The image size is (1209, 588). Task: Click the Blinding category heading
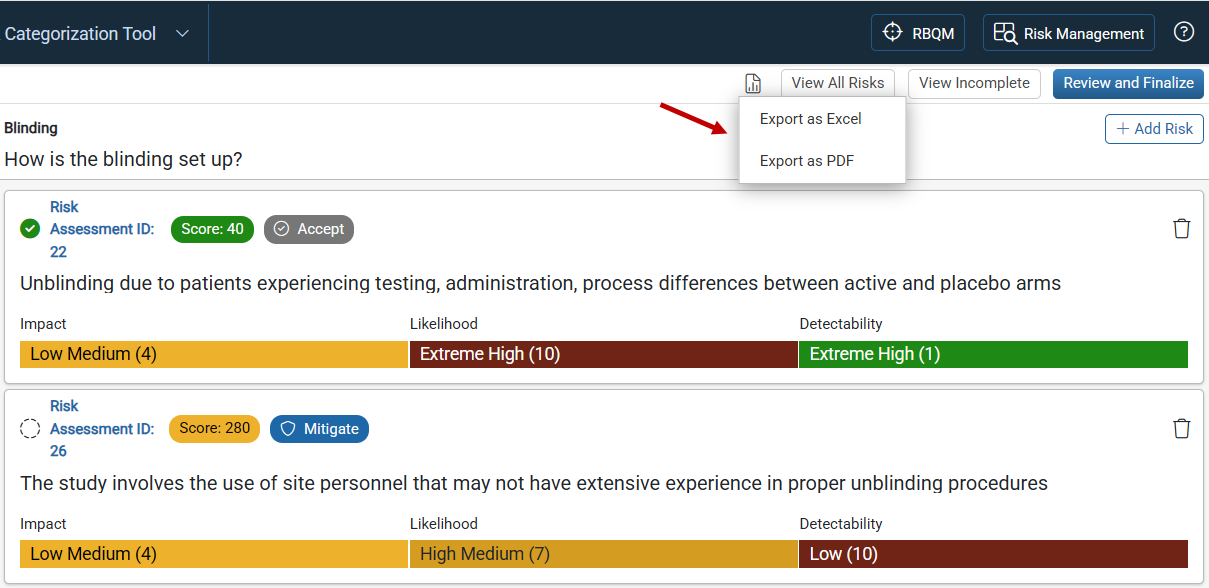pos(31,128)
